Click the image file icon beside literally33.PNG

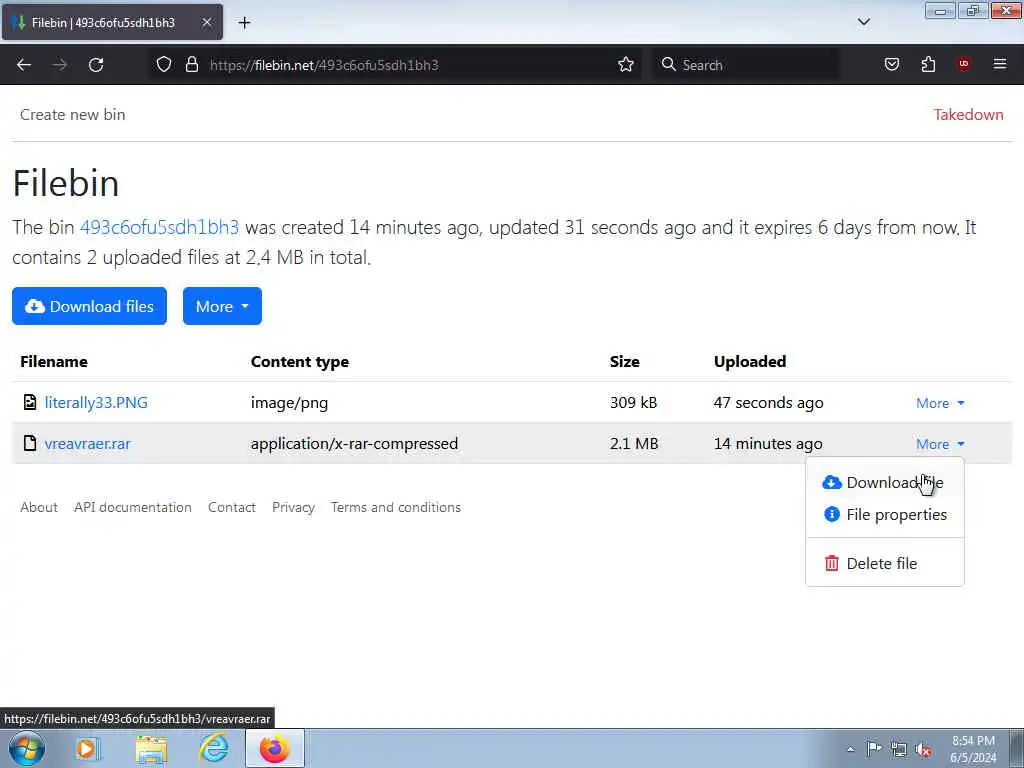pos(29,402)
